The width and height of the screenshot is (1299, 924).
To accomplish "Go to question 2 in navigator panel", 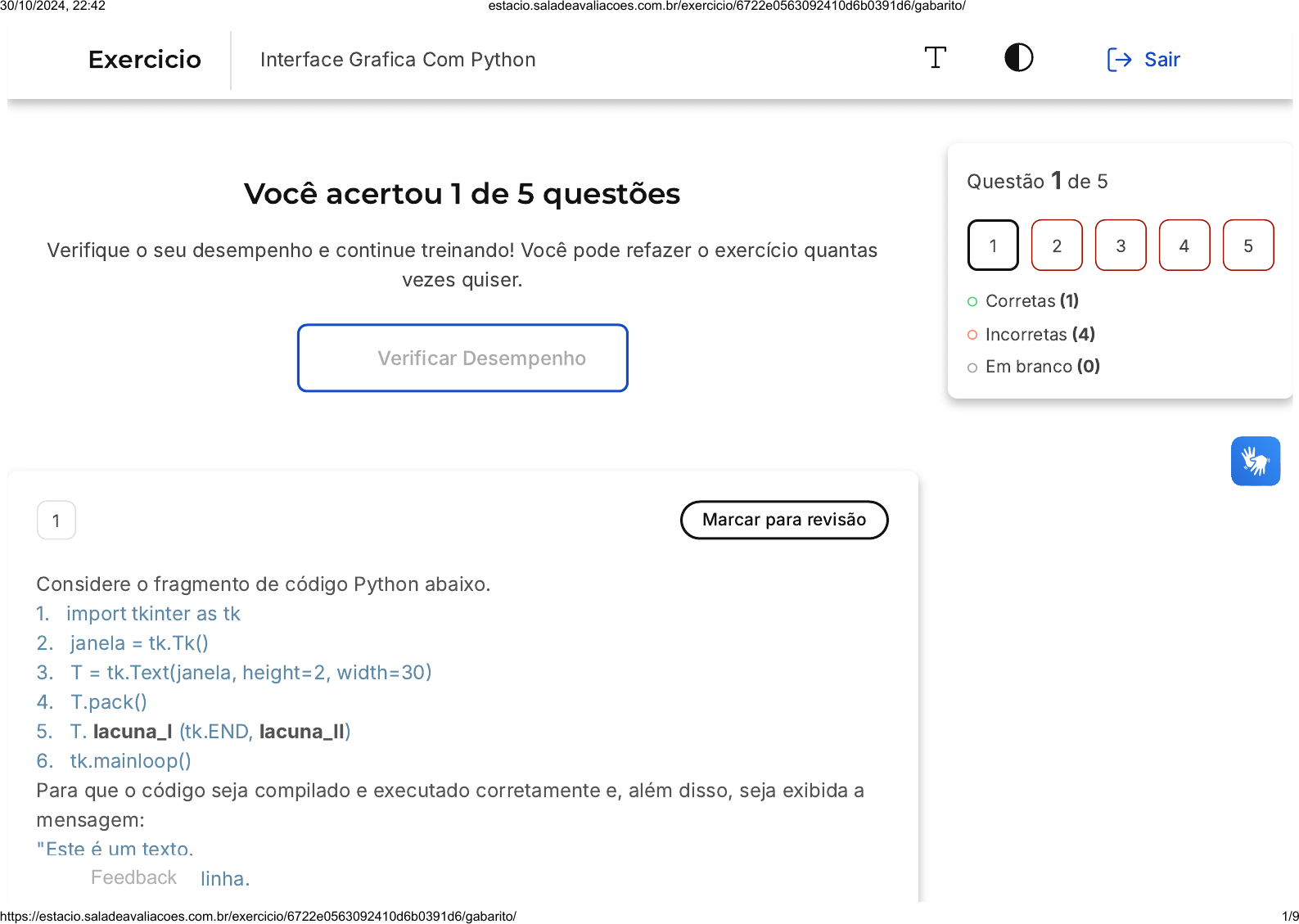I will coord(1057,246).
